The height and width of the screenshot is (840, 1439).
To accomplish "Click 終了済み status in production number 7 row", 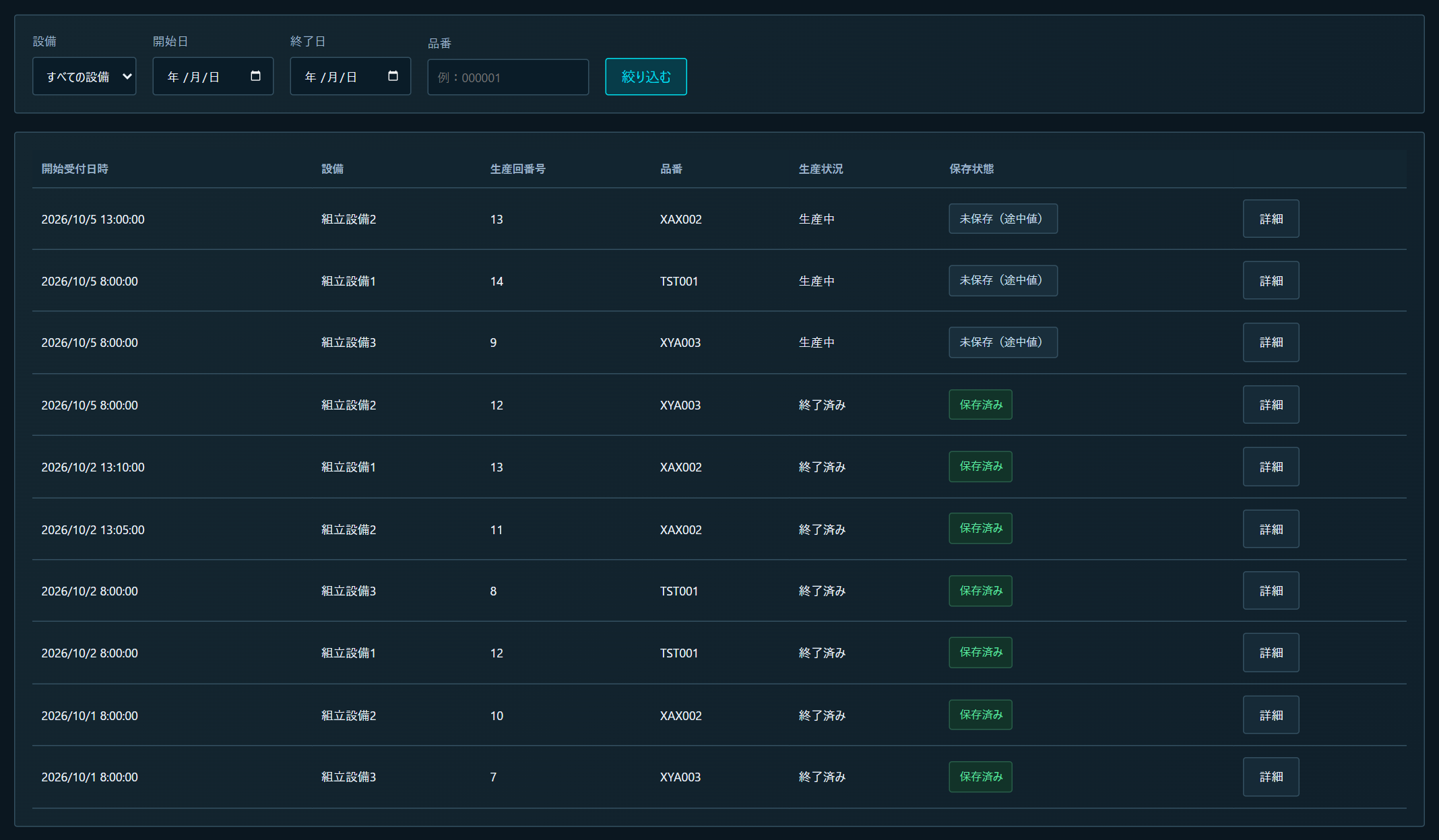I will click(x=822, y=777).
